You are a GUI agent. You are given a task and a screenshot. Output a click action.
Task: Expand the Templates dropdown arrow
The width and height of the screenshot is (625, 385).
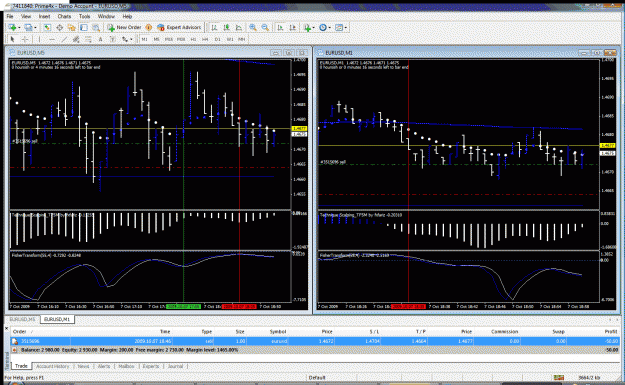(x=346, y=28)
